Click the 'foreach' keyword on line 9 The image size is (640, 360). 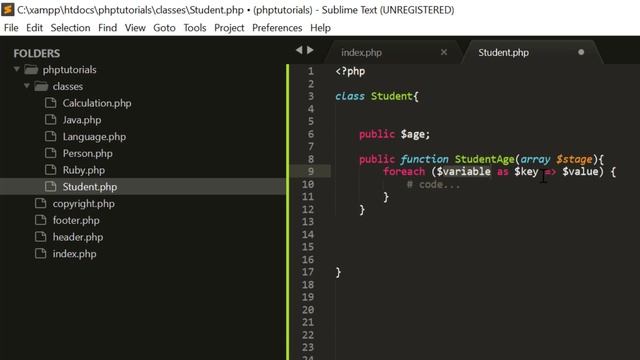404,171
